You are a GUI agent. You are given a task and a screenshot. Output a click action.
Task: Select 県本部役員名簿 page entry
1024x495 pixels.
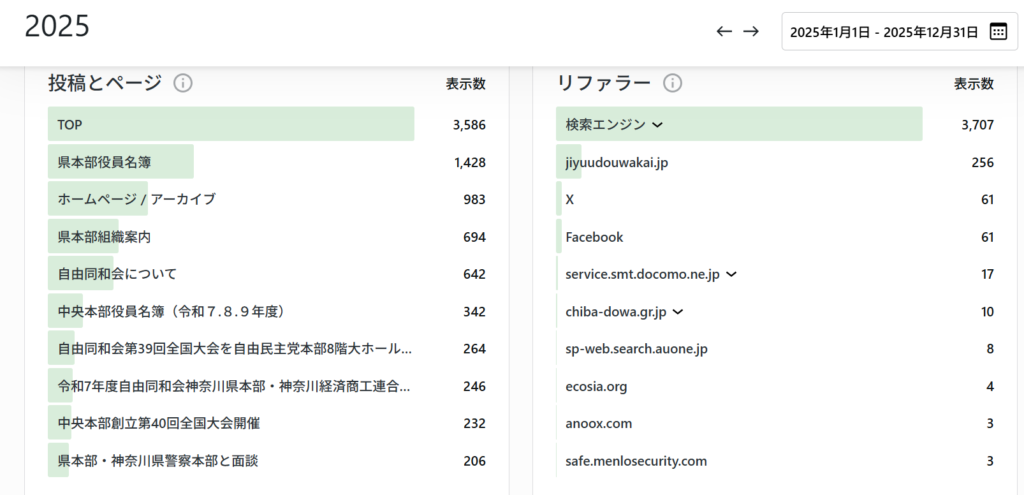coord(105,162)
